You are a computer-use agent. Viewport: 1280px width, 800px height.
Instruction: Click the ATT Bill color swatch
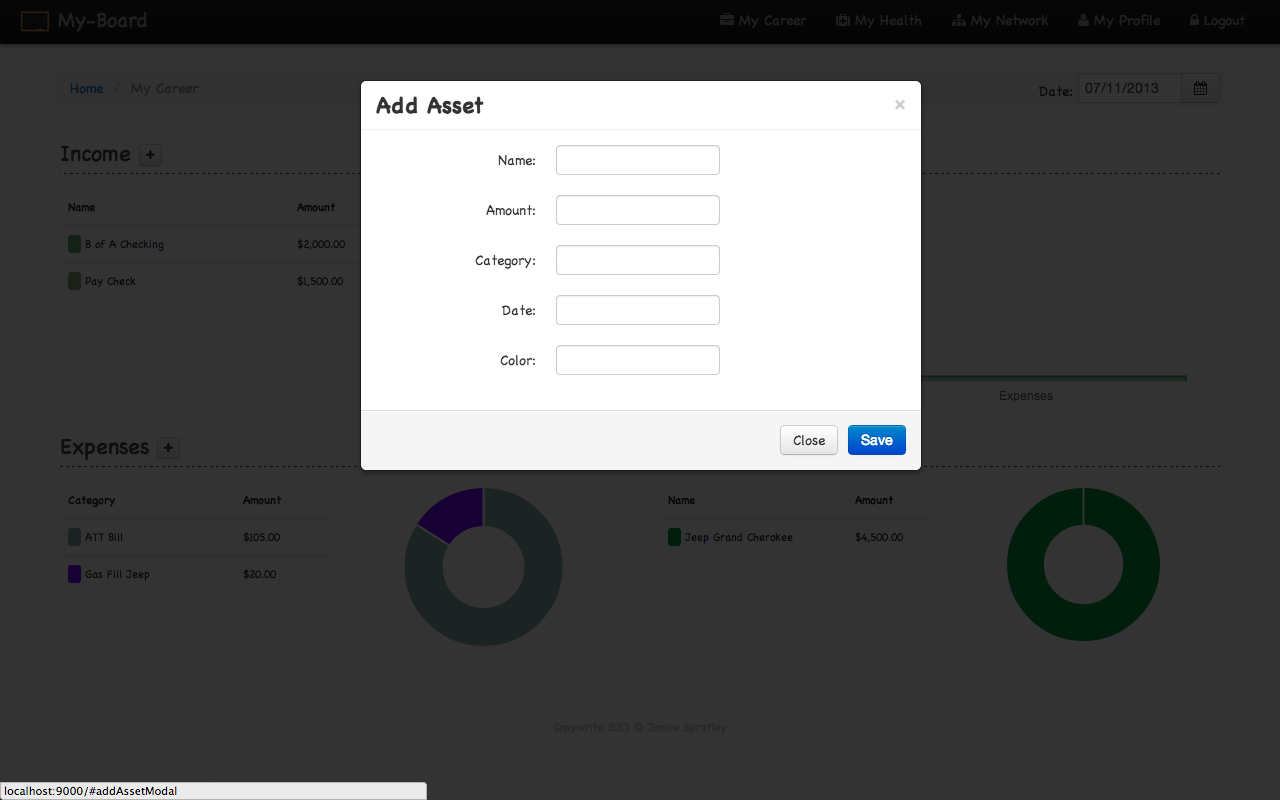point(74,537)
